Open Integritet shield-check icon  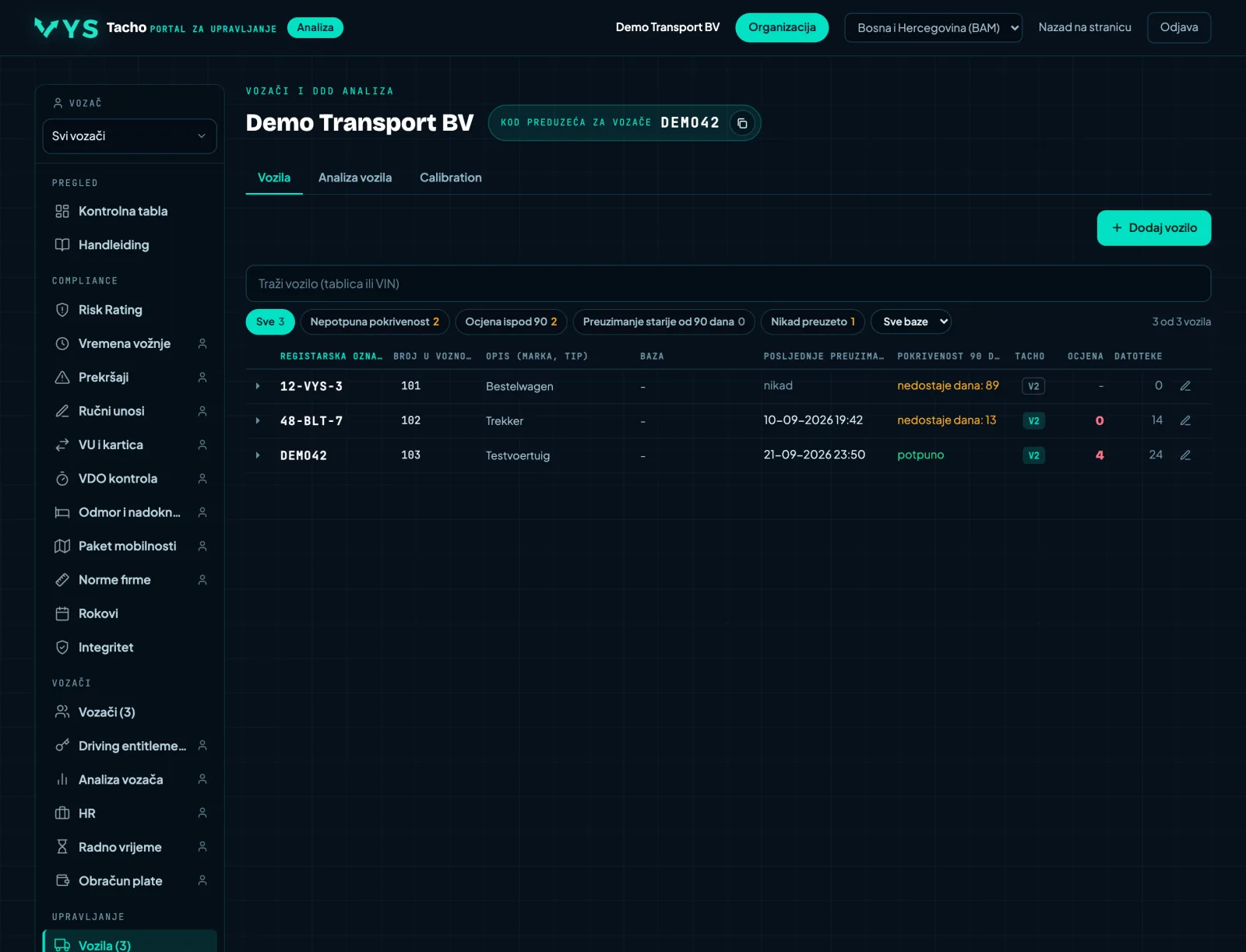(62, 648)
